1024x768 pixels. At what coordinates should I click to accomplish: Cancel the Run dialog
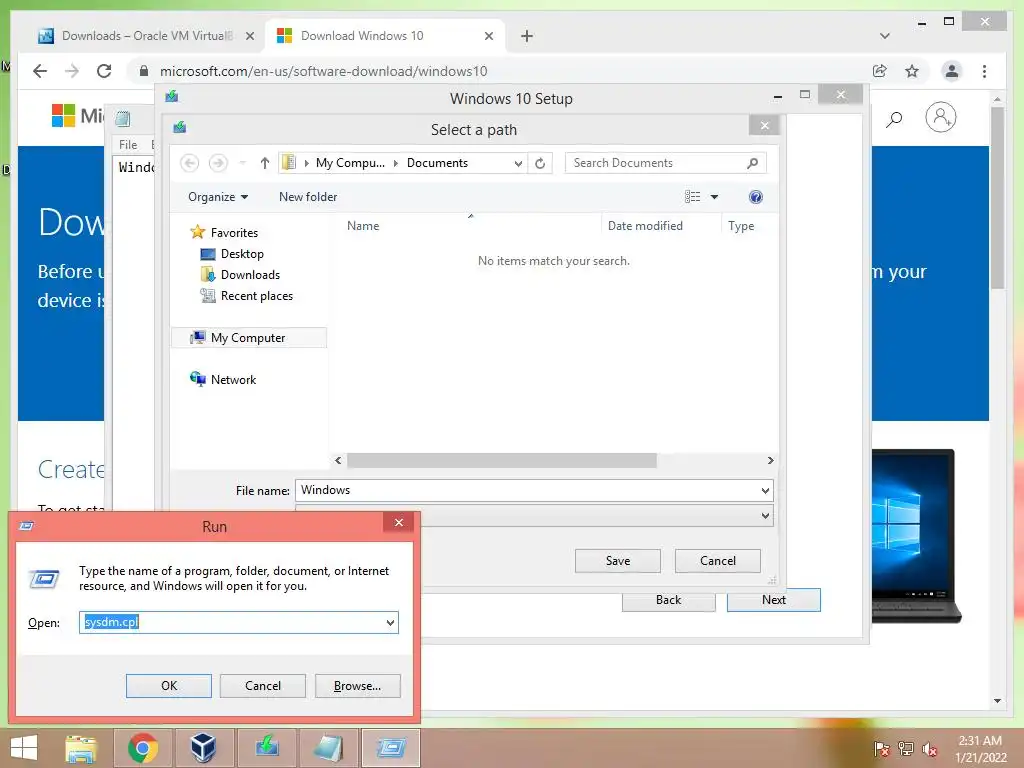263,686
